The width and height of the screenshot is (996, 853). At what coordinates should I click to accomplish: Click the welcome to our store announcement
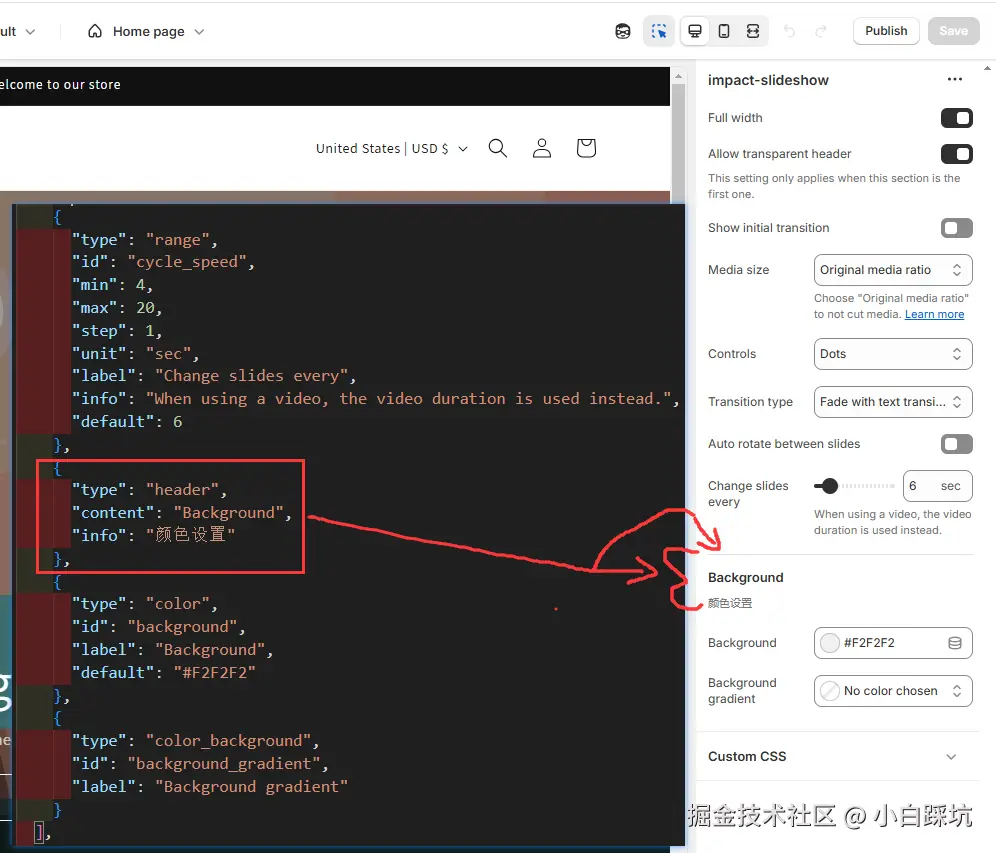click(60, 84)
